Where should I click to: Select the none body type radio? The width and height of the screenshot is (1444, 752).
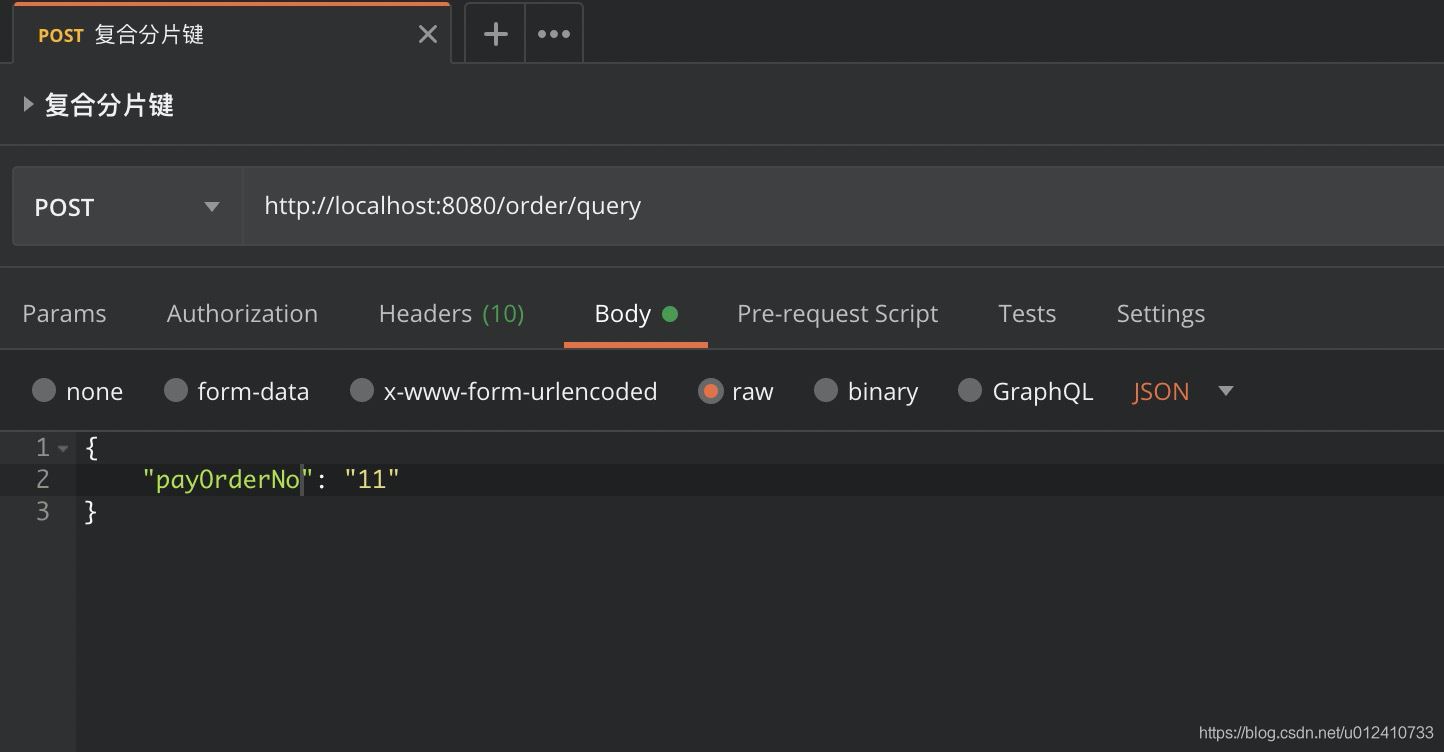(44, 391)
